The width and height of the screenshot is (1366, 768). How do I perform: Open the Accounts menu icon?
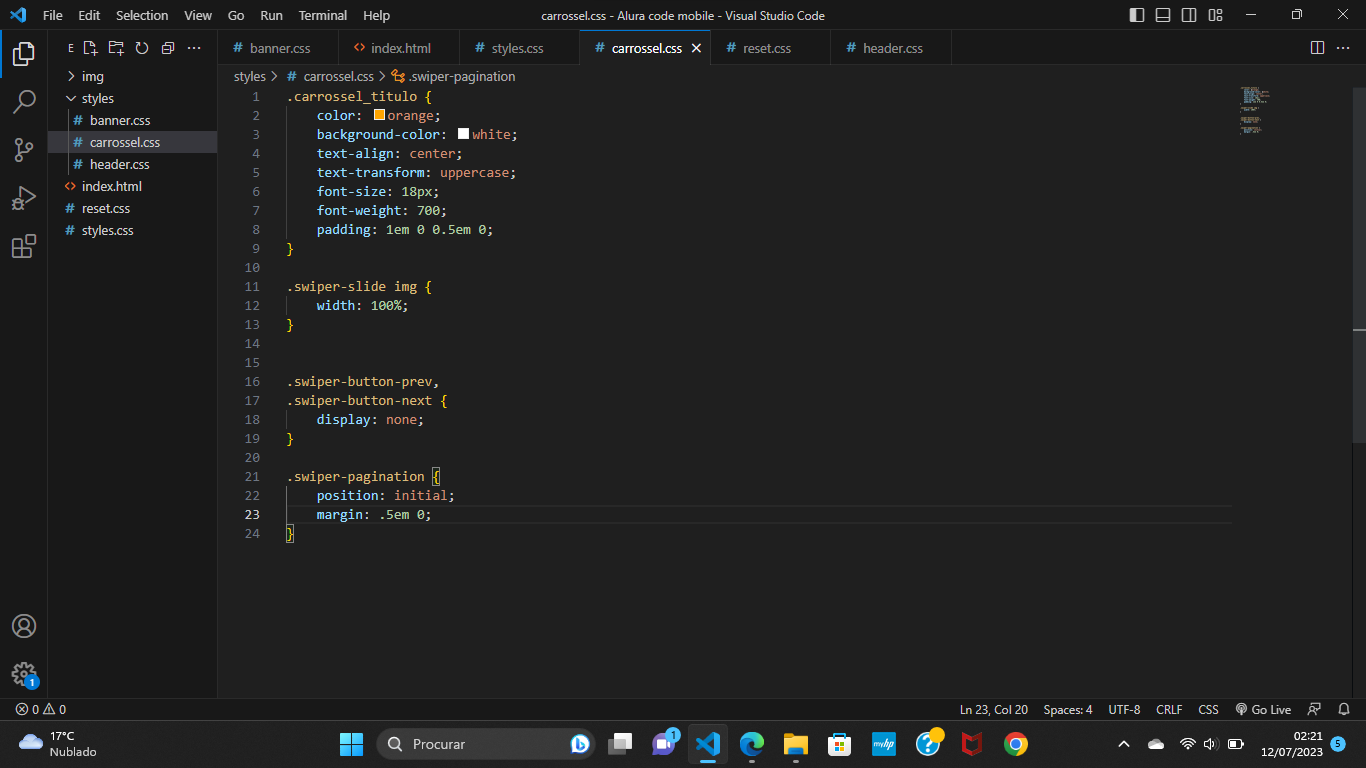pos(24,626)
